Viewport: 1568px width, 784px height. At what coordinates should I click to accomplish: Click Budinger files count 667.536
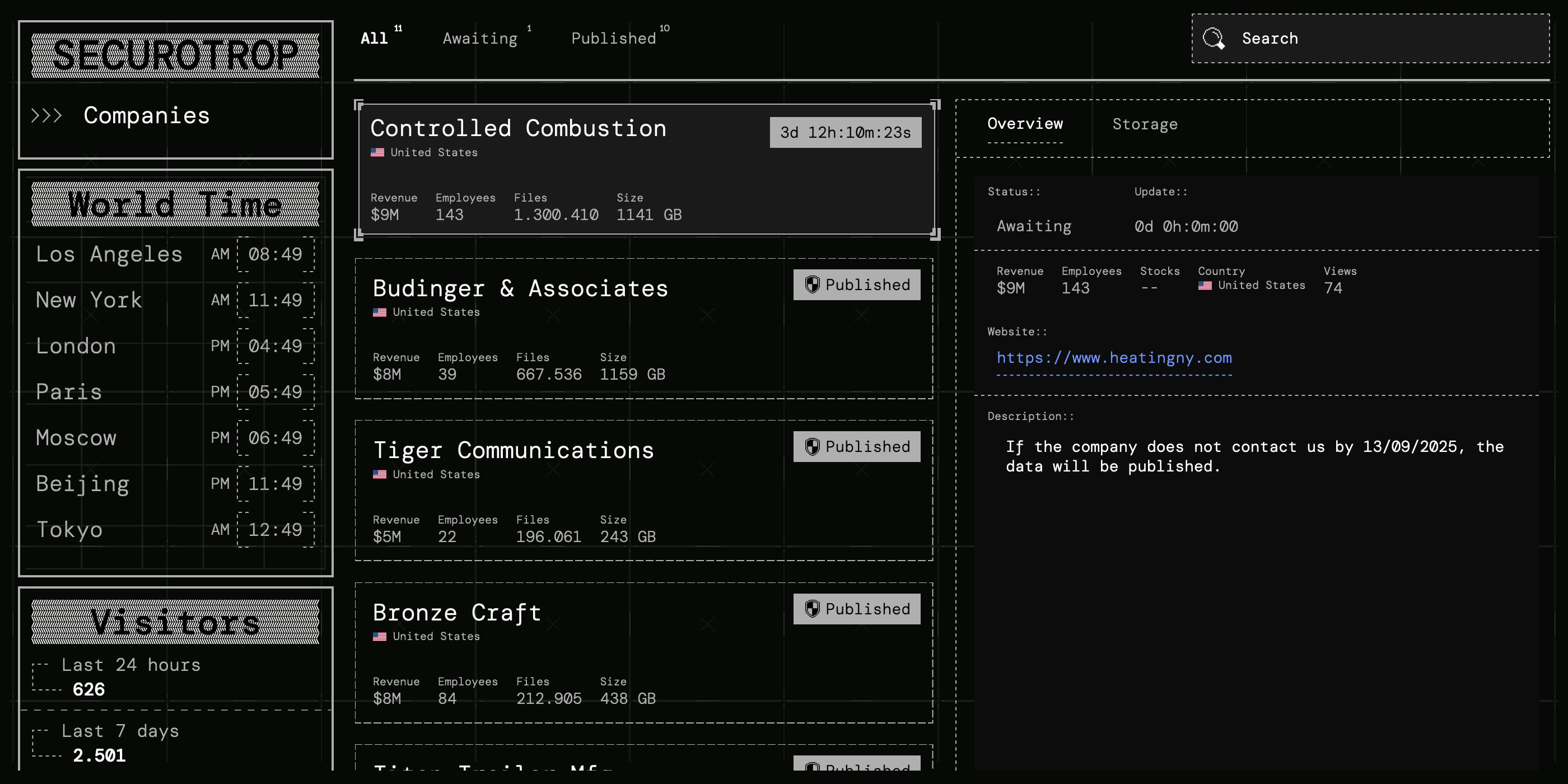(x=549, y=374)
